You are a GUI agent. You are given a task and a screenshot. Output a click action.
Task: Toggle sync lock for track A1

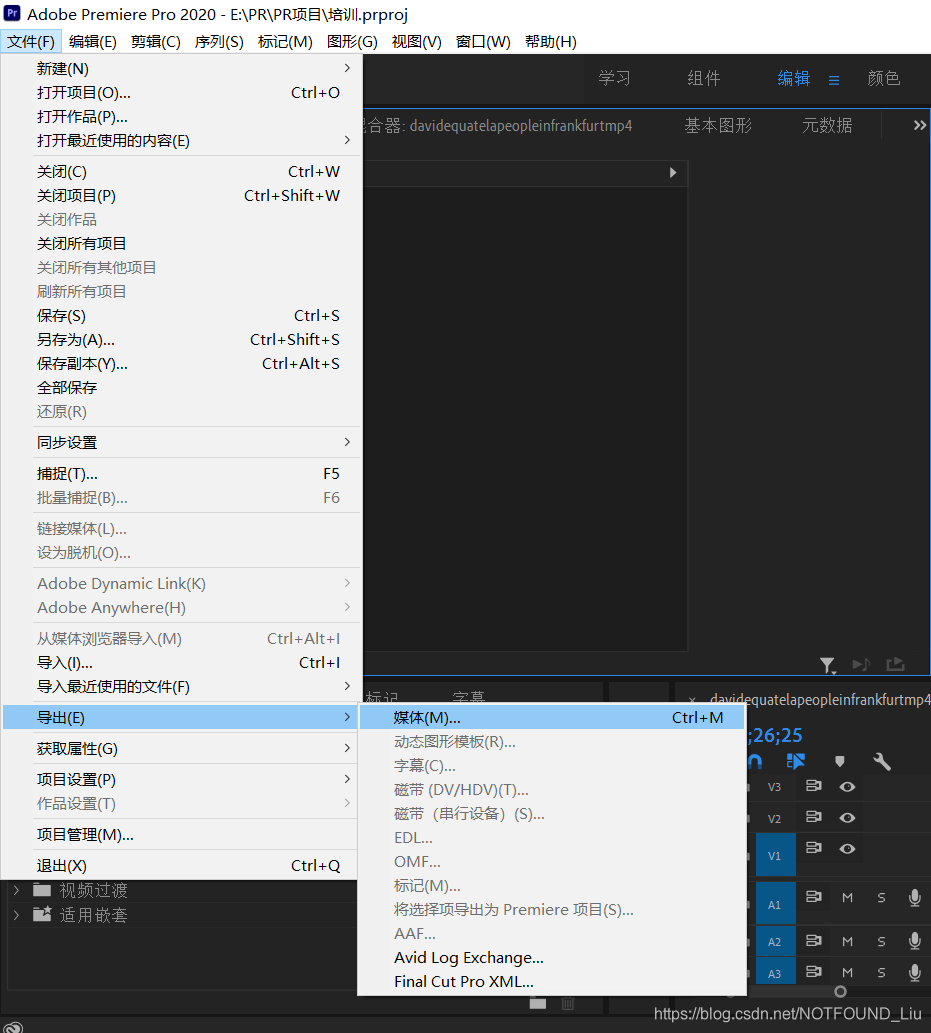(x=814, y=897)
